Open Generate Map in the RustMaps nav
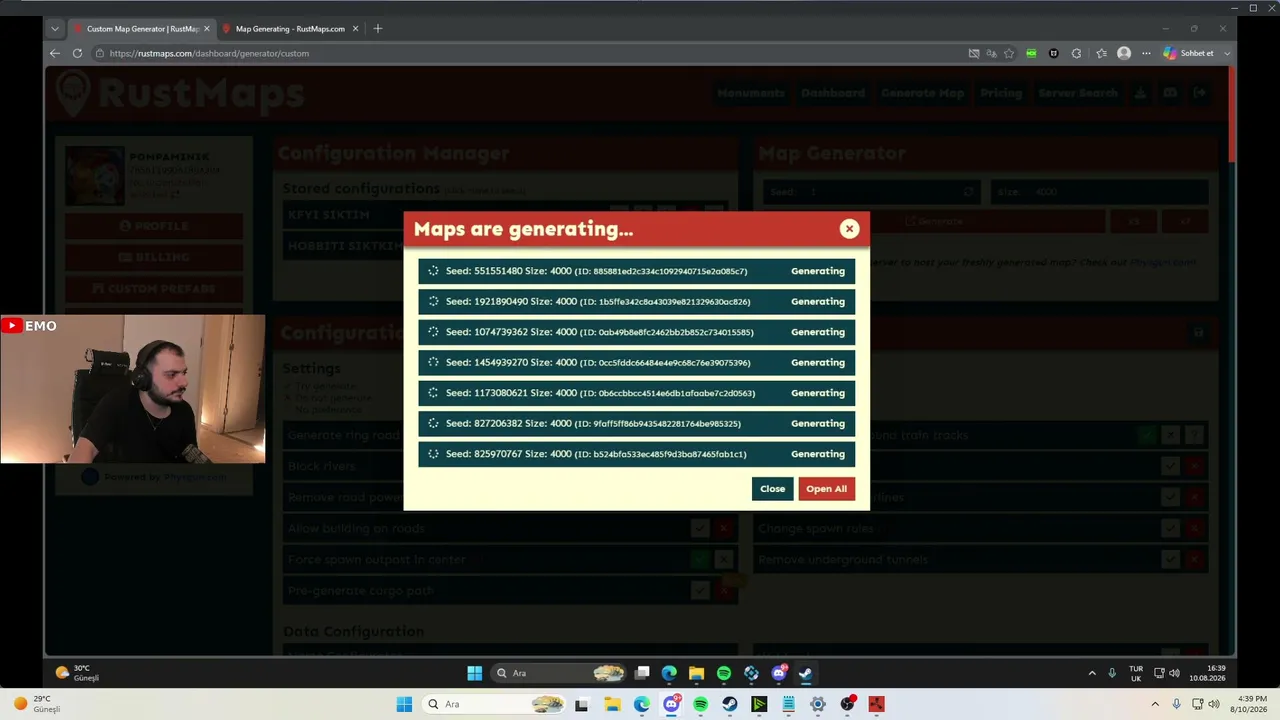 tap(922, 93)
